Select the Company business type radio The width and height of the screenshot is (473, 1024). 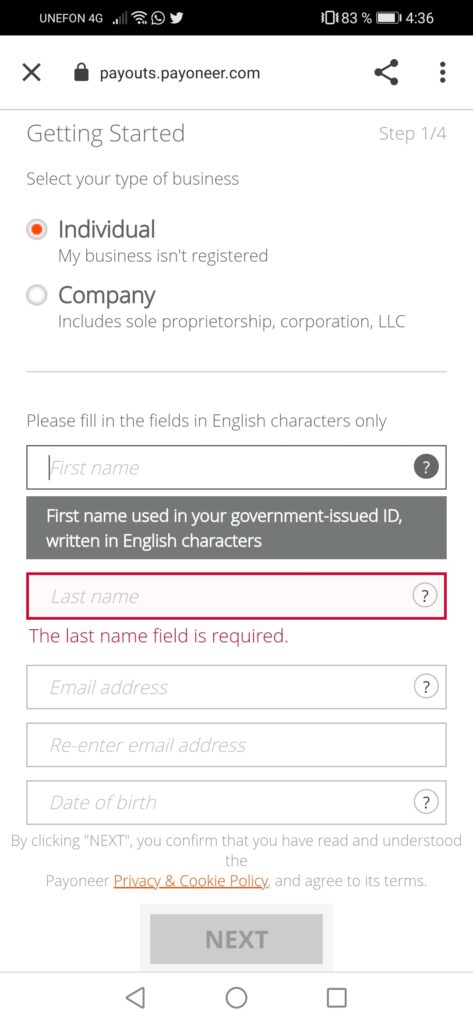coord(37,295)
